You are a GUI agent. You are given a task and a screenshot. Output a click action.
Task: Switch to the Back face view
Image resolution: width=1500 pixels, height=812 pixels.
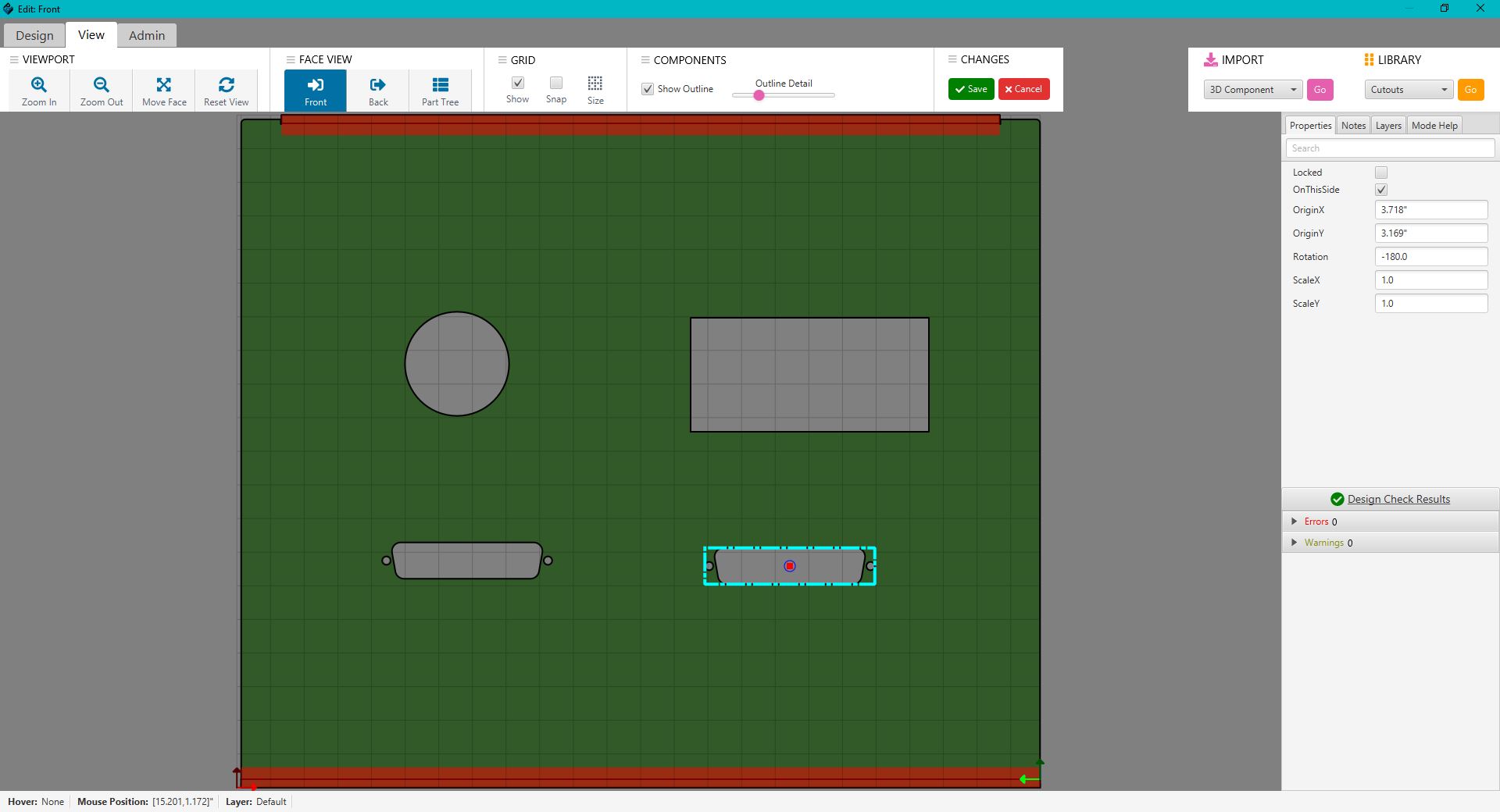pos(378,91)
